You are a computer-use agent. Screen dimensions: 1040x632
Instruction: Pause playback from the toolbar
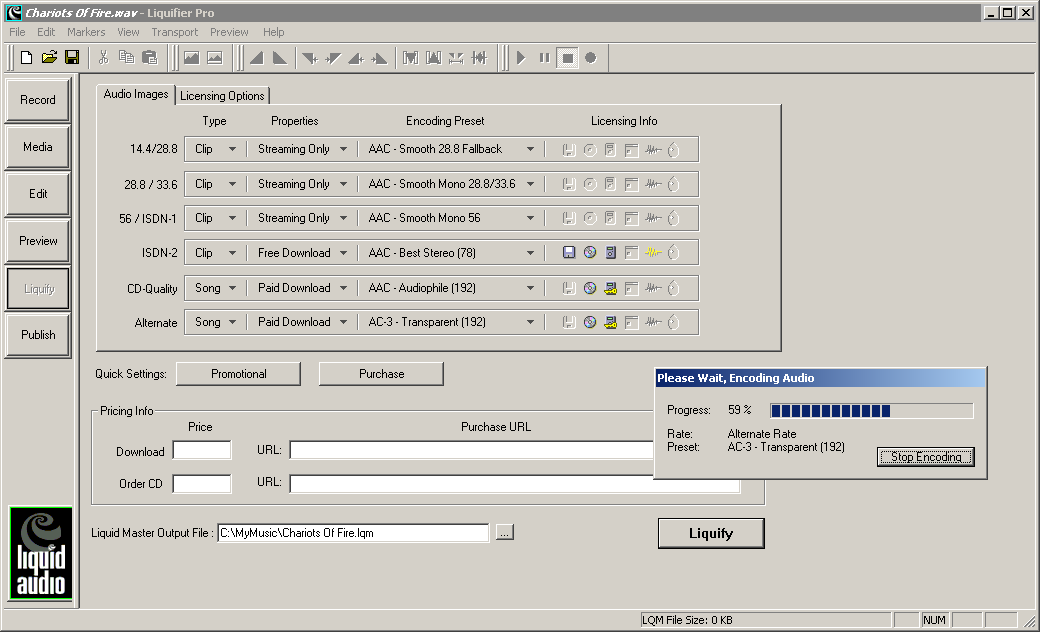[545, 58]
